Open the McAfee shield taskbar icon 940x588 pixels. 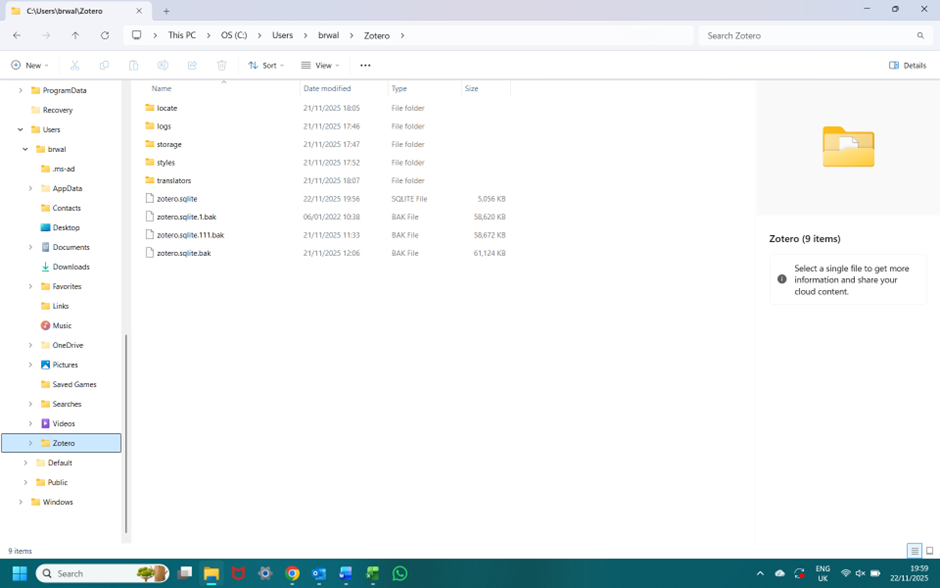(x=238, y=574)
